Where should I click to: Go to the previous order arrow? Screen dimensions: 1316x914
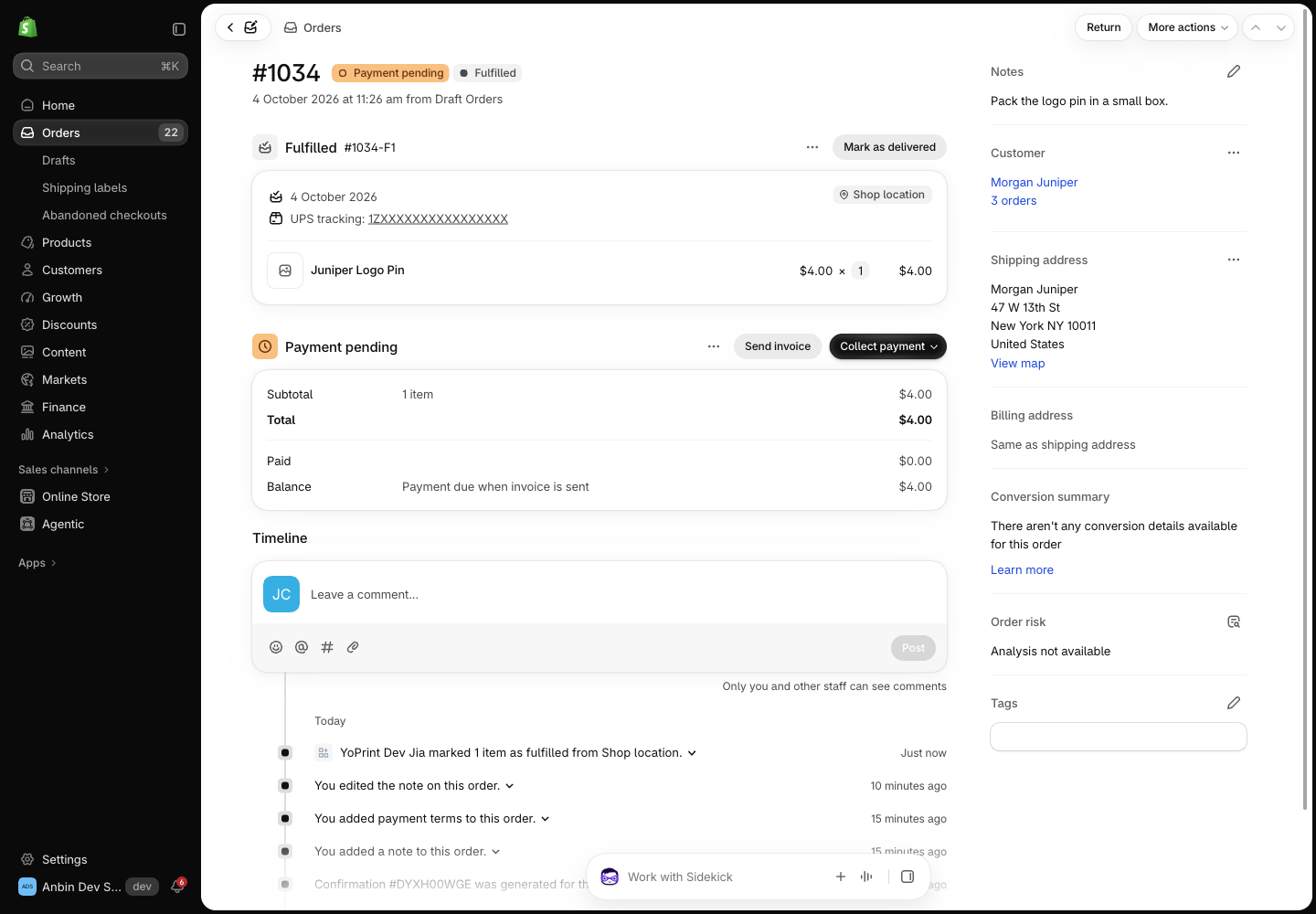[x=1256, y=27]
